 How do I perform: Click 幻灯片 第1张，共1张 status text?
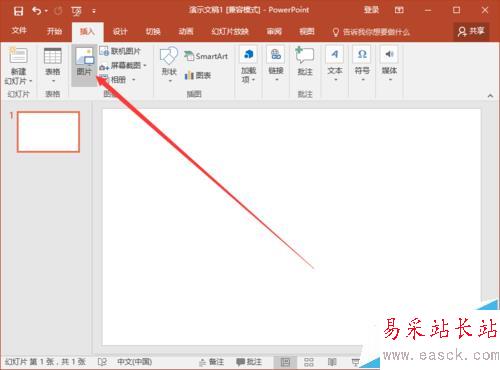click(46, 362)
